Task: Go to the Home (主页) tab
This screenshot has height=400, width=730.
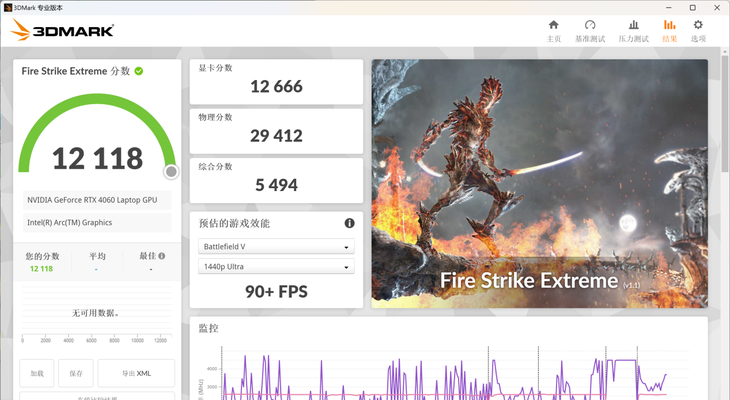Action: click(x=554, y=31)
